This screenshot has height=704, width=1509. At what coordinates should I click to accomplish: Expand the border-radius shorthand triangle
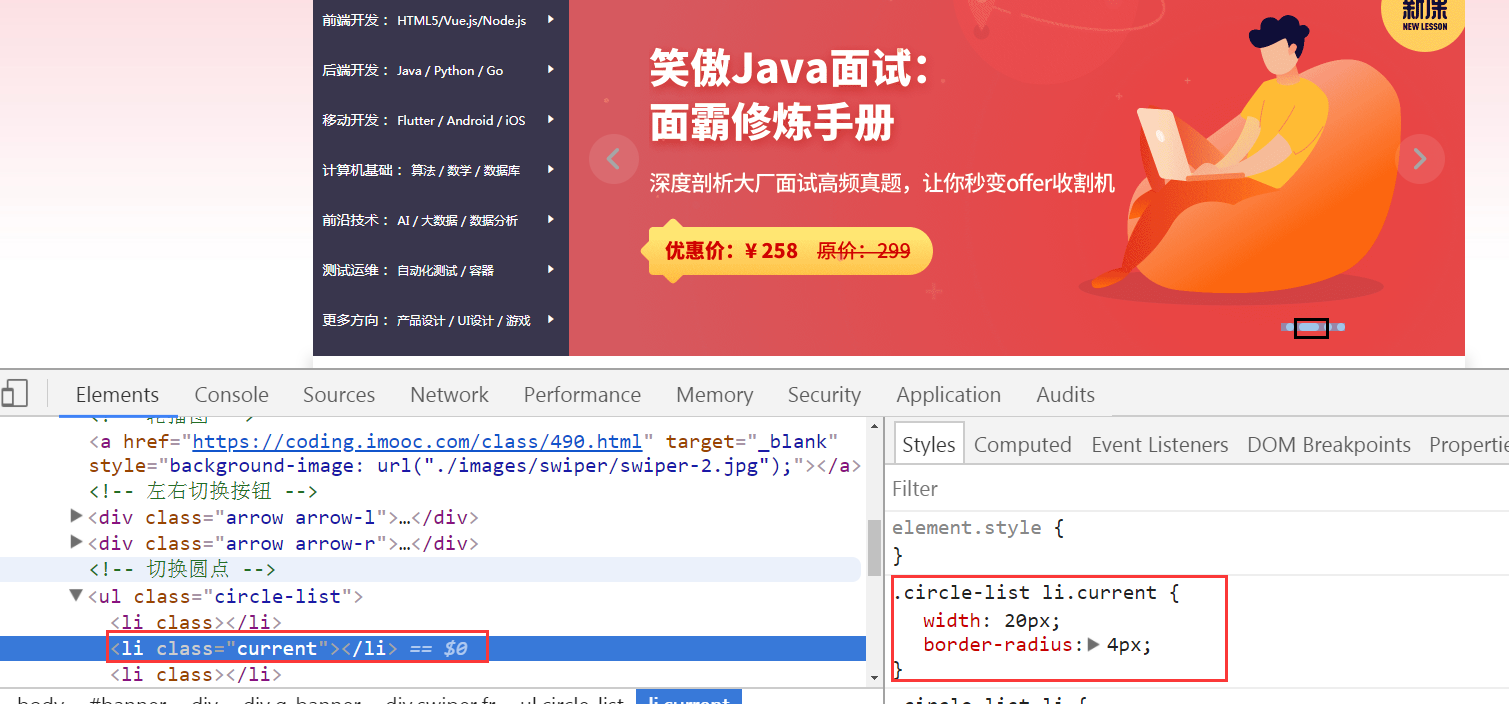tap(1094, 645)
